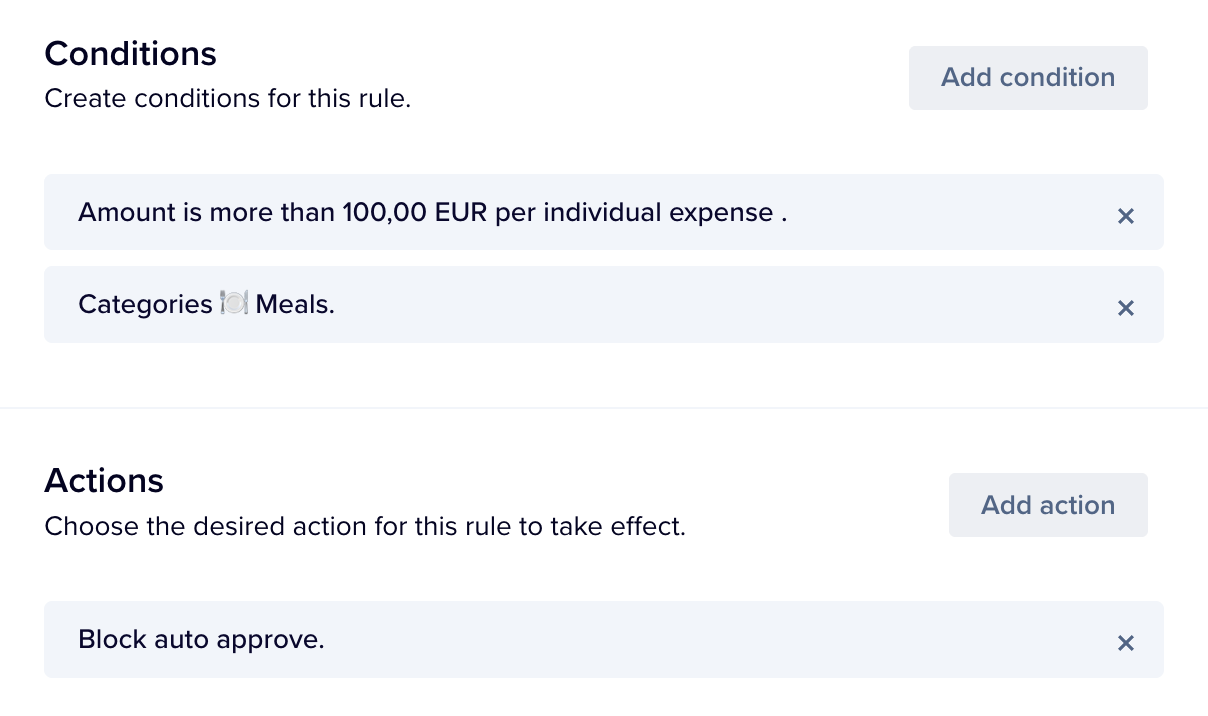Click the Conditions section heading

[x=130, y=53]
